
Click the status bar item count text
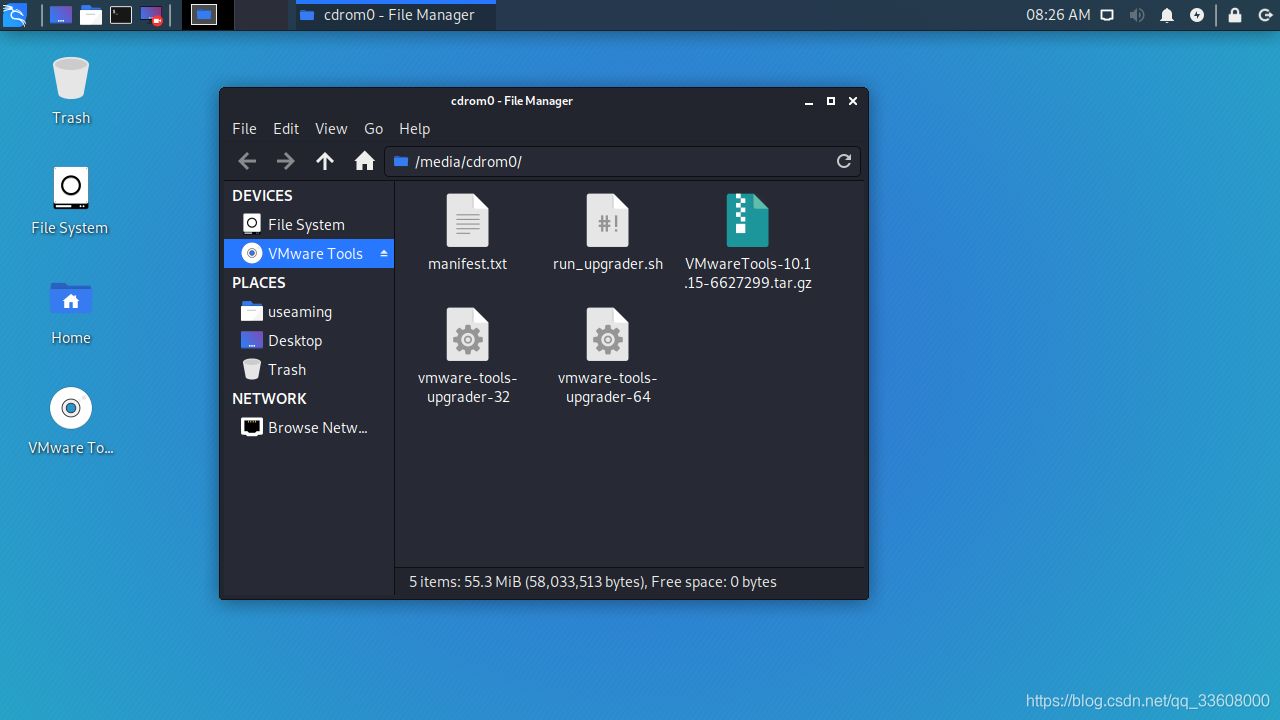pos(593,582)
